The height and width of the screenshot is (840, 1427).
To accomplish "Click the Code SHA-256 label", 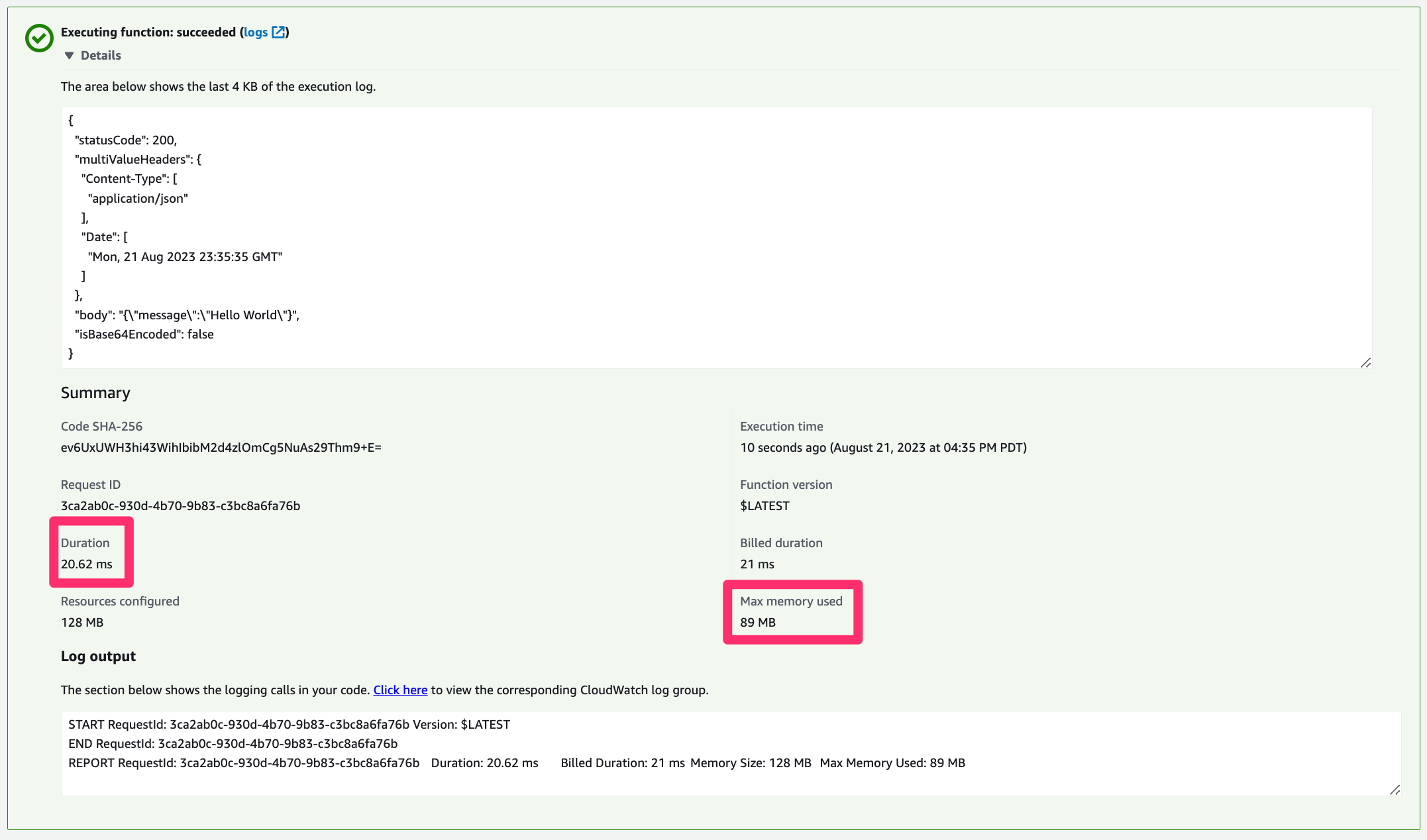I will 101,426.
